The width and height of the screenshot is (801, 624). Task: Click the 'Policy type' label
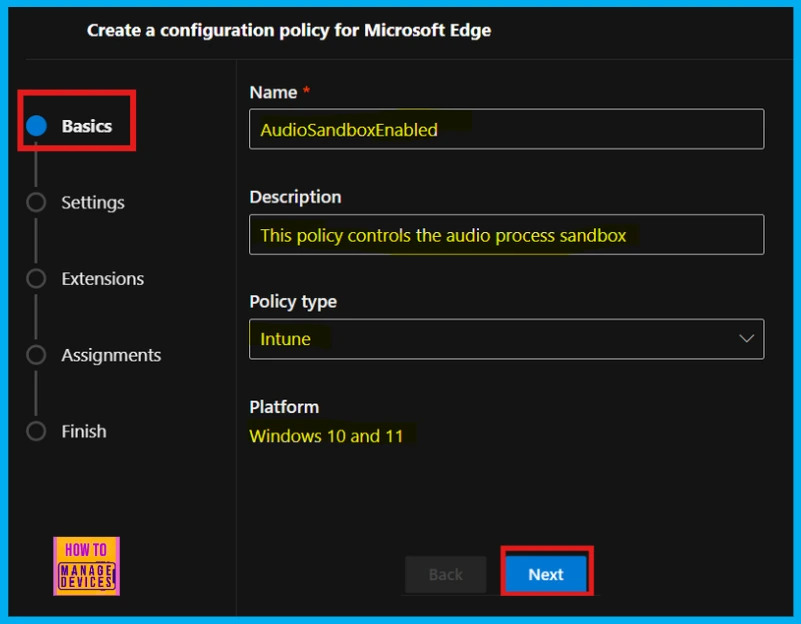pyautogui.click(x=293, y=301)
